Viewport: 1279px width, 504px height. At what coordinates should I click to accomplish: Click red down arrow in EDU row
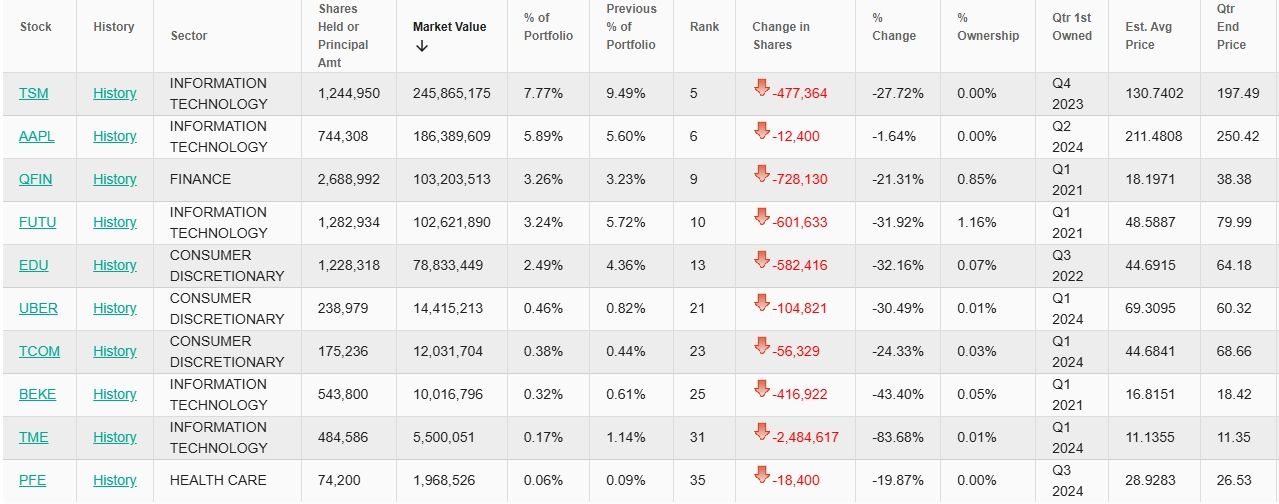761,259
